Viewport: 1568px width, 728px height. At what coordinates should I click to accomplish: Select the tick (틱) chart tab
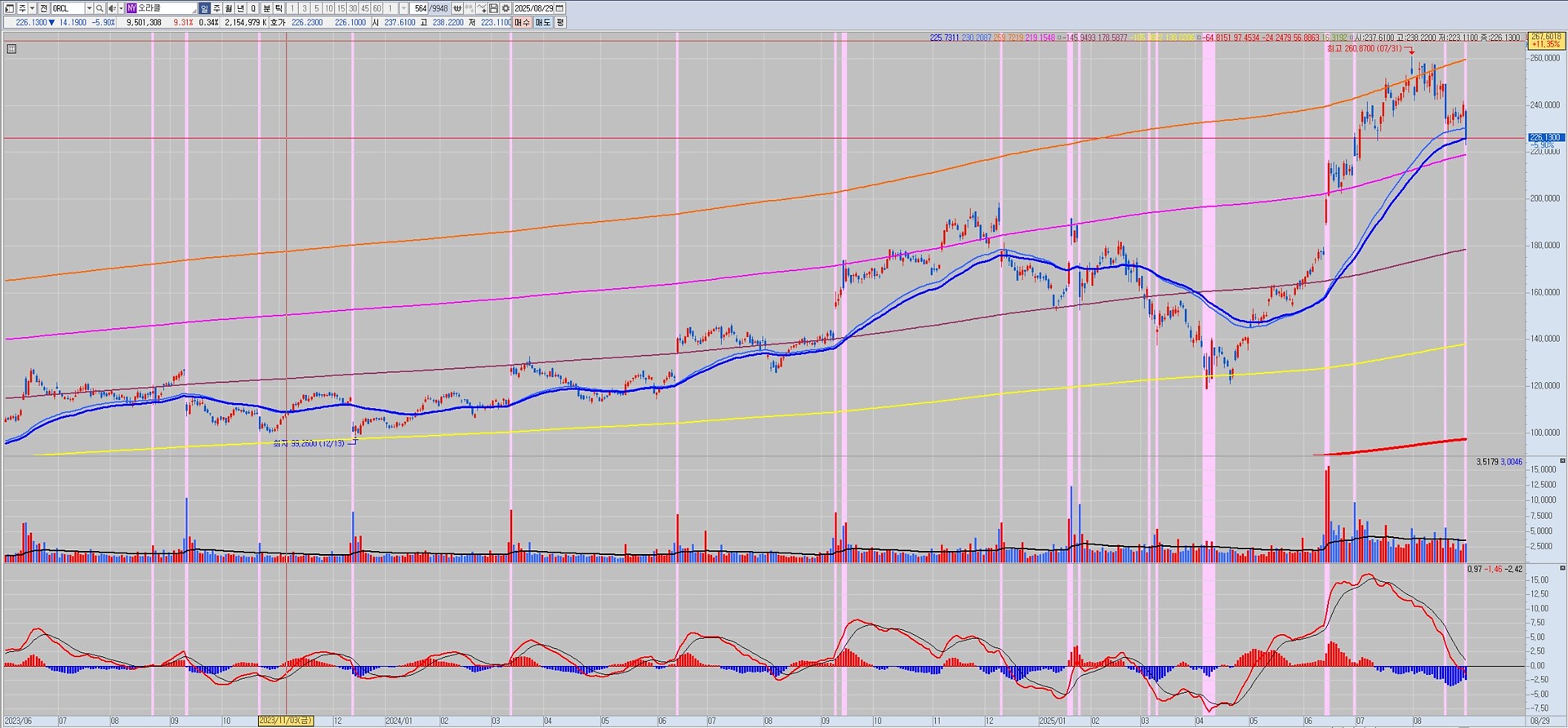pyautogui.click(x=278, y=8)
